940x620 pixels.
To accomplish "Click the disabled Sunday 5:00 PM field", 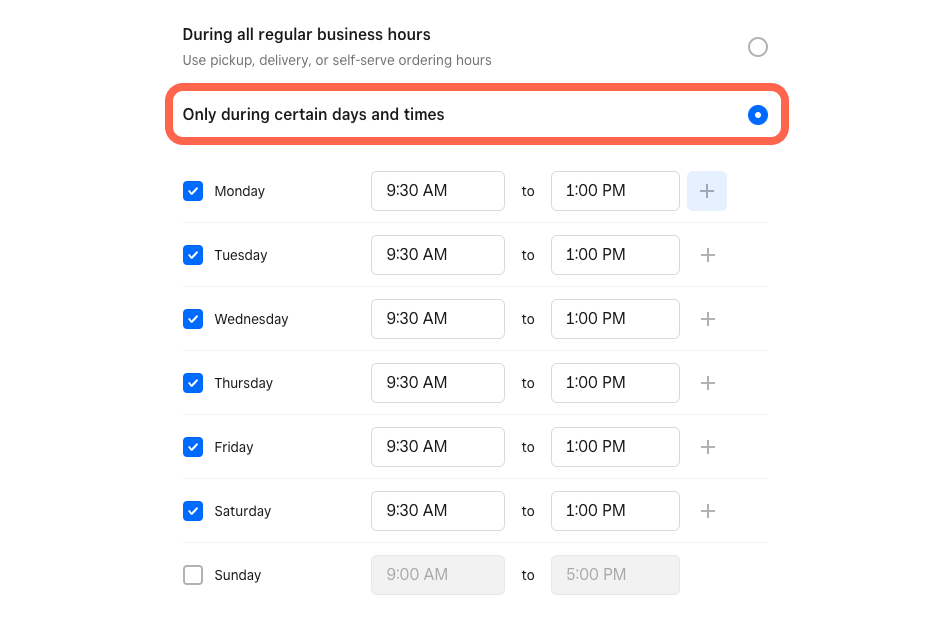I will [x=615, y=575].
